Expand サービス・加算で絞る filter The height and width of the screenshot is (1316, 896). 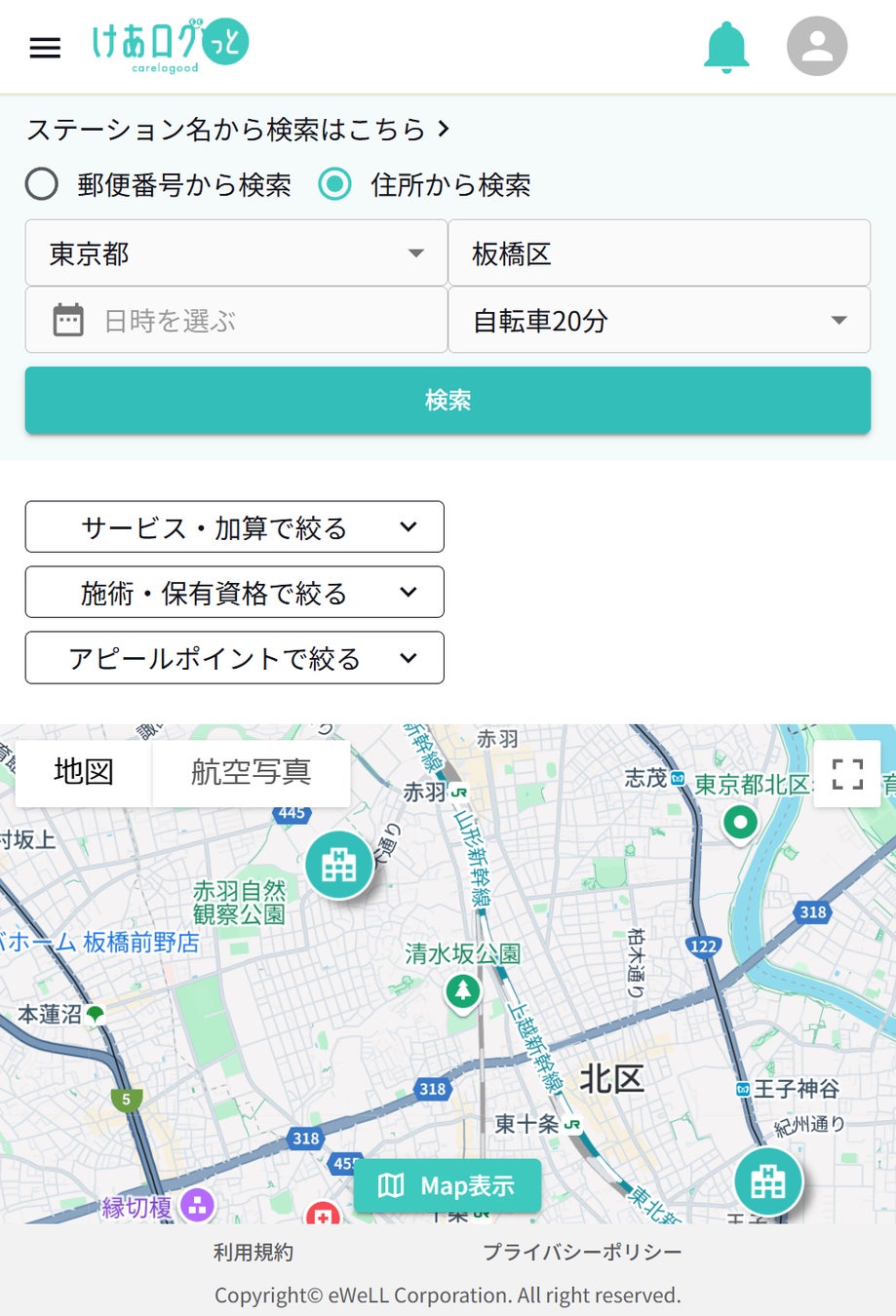(x=234, y=527)
